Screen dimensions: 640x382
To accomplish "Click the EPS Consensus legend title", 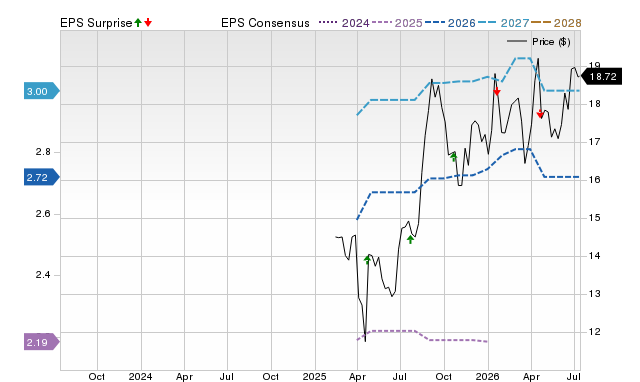I will tap(265, 23).
